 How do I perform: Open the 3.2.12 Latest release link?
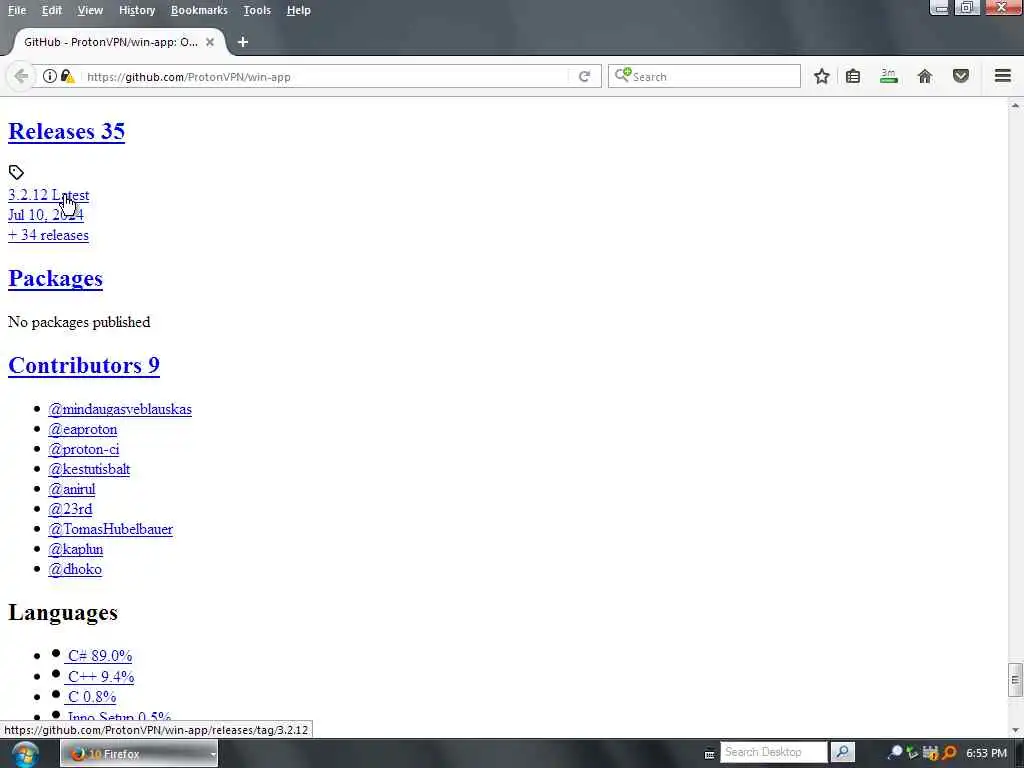(48, 195)
